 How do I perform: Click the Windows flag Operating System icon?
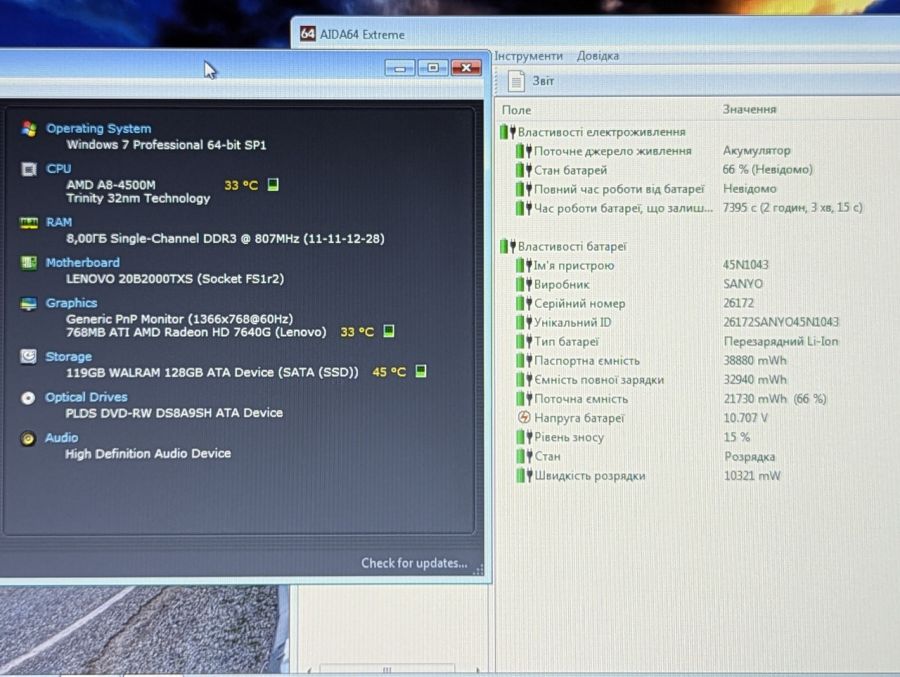[x=29, y=129]
